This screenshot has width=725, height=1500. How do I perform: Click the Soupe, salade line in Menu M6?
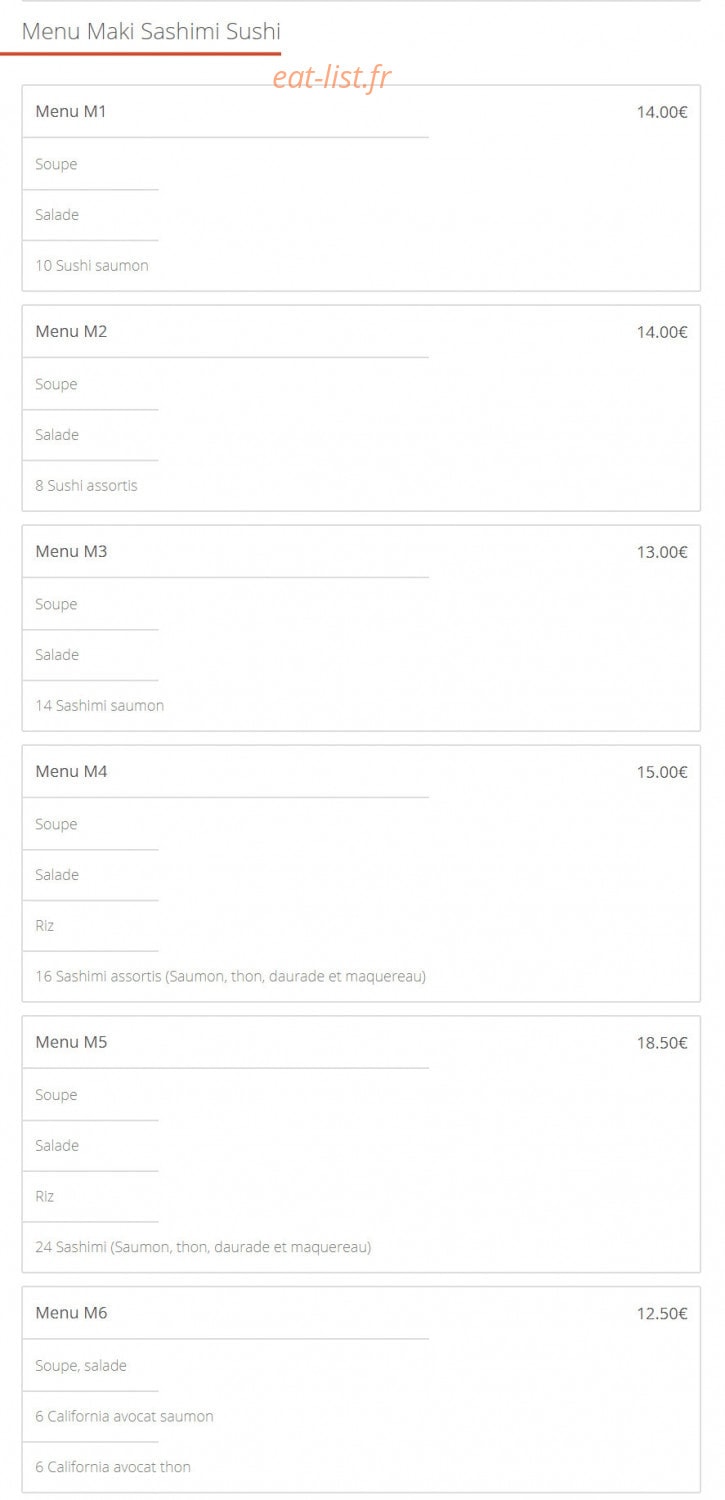click(81, 1366)
